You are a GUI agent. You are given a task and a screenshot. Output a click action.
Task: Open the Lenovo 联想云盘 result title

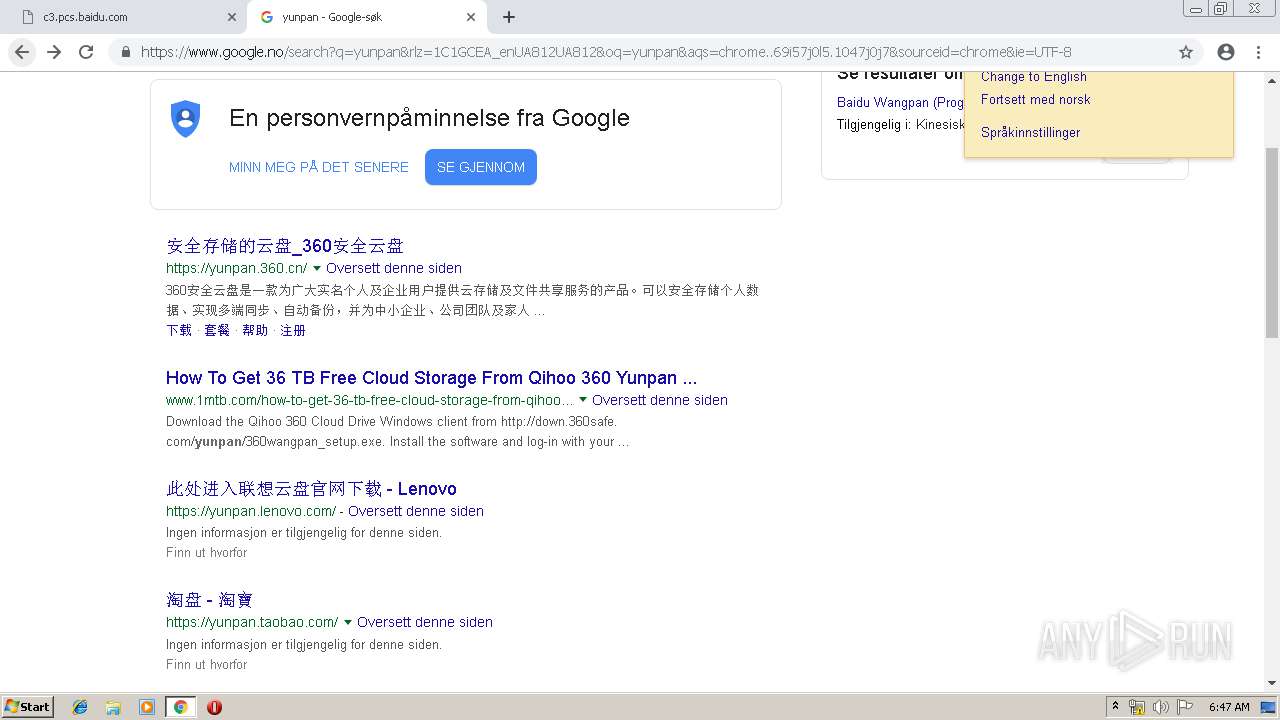coord(311,489)
